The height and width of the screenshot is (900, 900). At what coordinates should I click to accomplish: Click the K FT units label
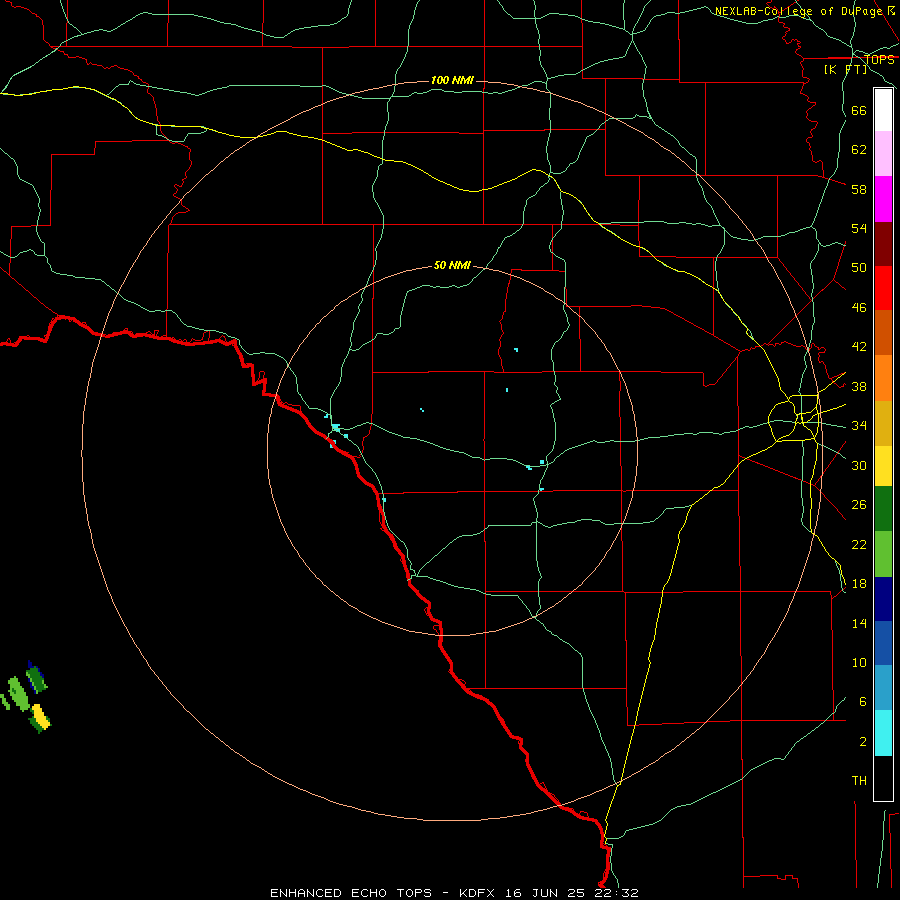click(x=845, y=69)
